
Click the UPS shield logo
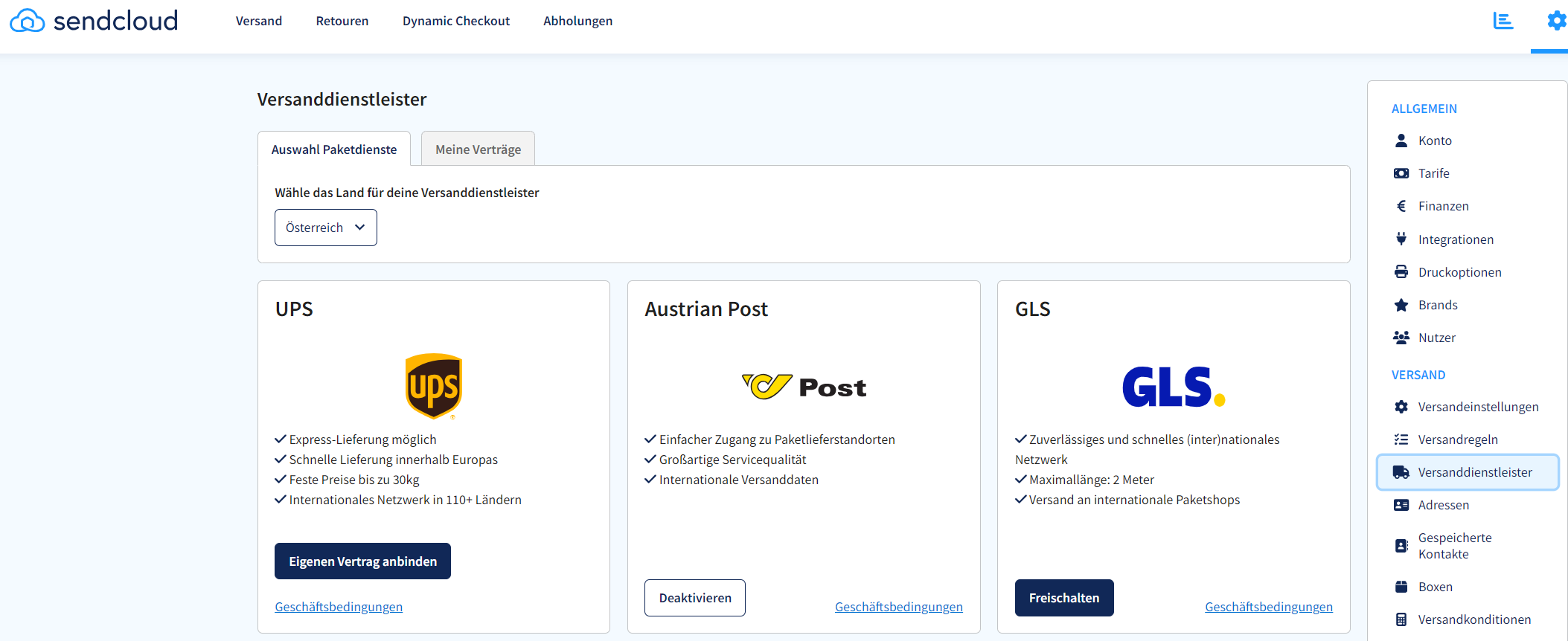point(434,386)
